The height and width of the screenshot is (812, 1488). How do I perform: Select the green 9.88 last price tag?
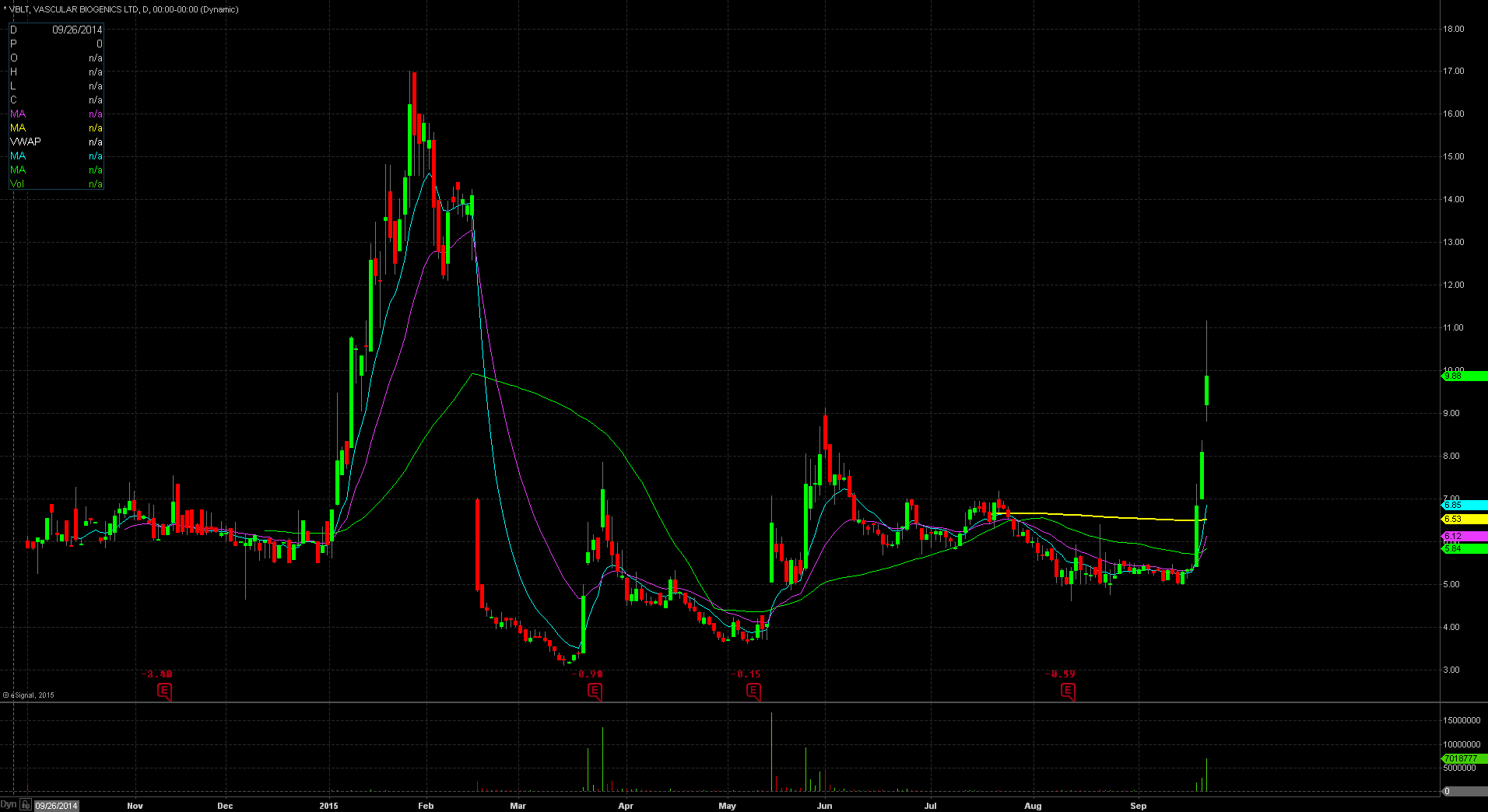pyautogui.click(x=1464, y=376)
